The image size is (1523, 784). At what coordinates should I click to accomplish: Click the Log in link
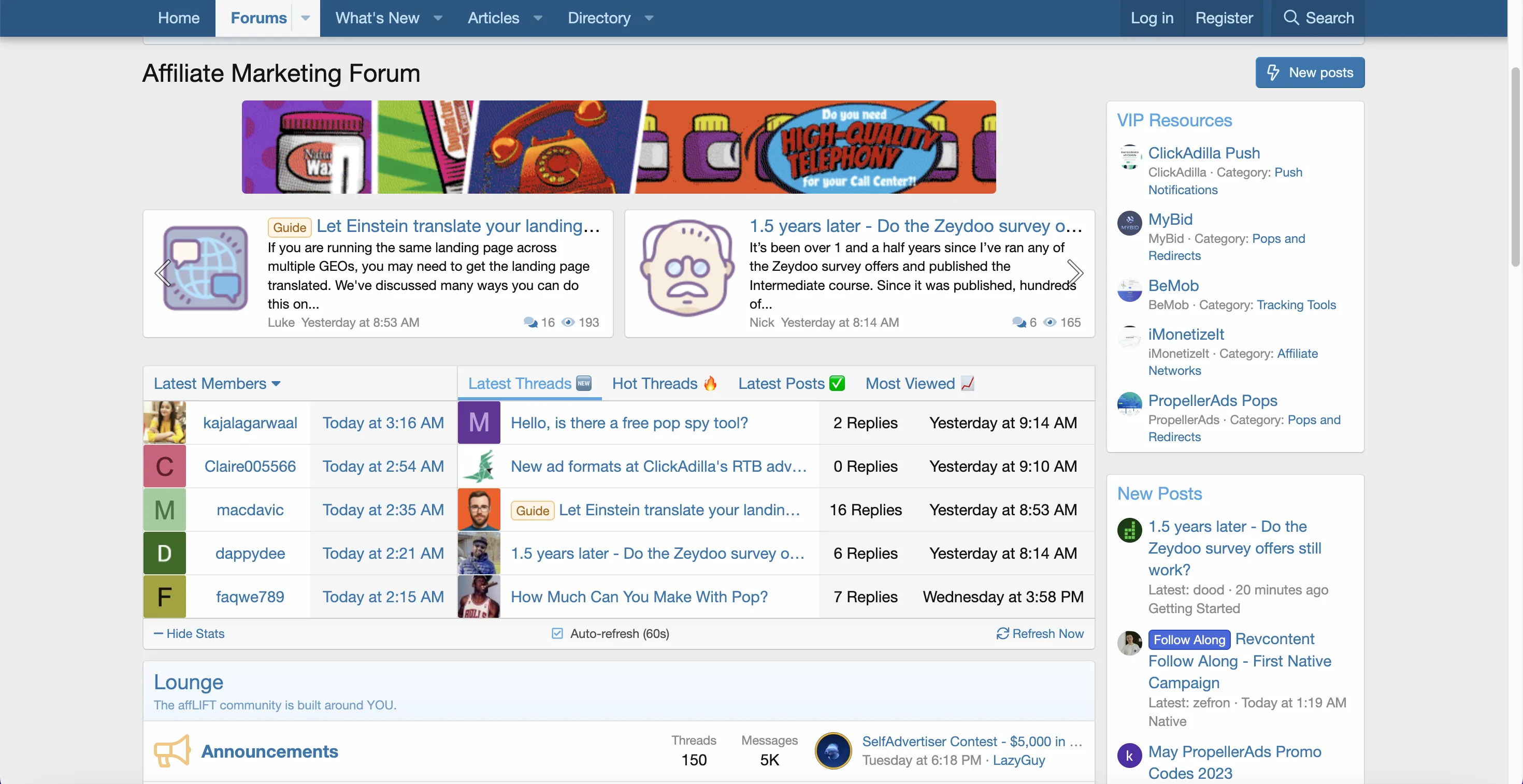1152,18
